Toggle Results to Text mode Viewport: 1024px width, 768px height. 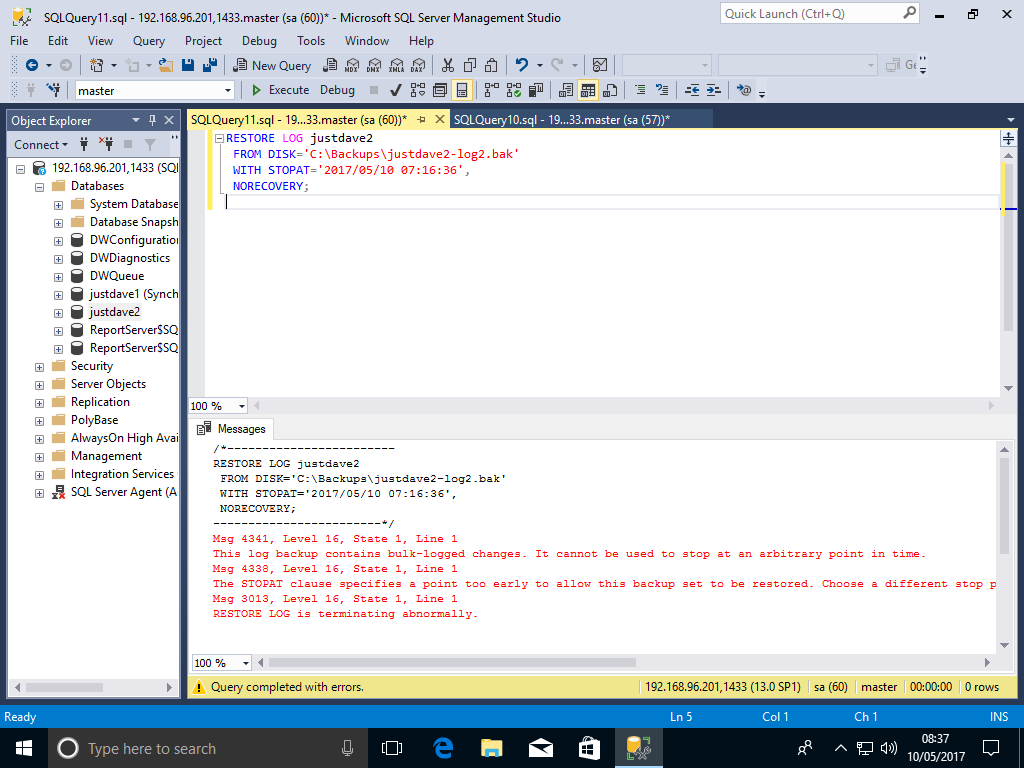click(x=566, y=90)
